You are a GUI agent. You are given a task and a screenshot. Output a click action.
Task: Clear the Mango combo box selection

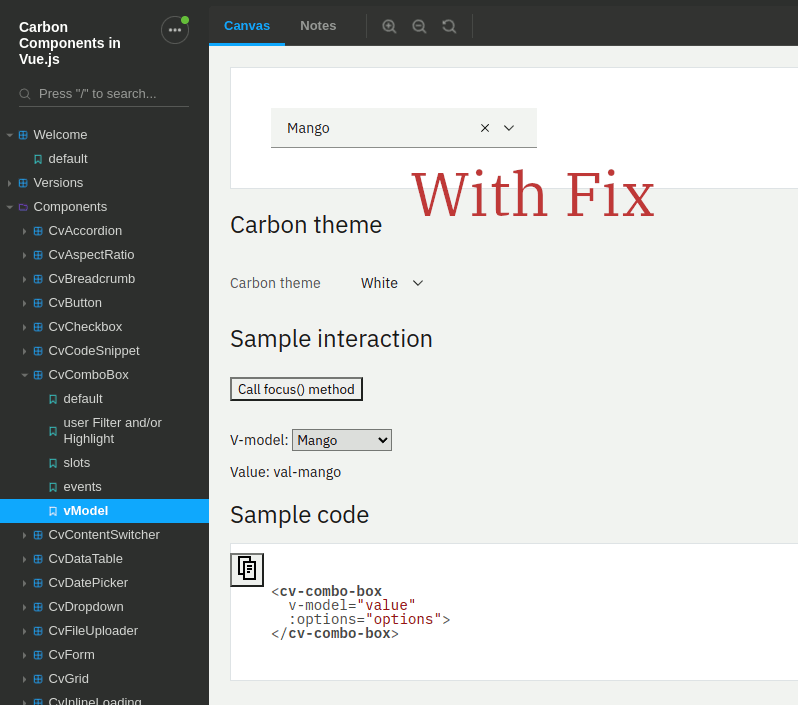(485, 128)
